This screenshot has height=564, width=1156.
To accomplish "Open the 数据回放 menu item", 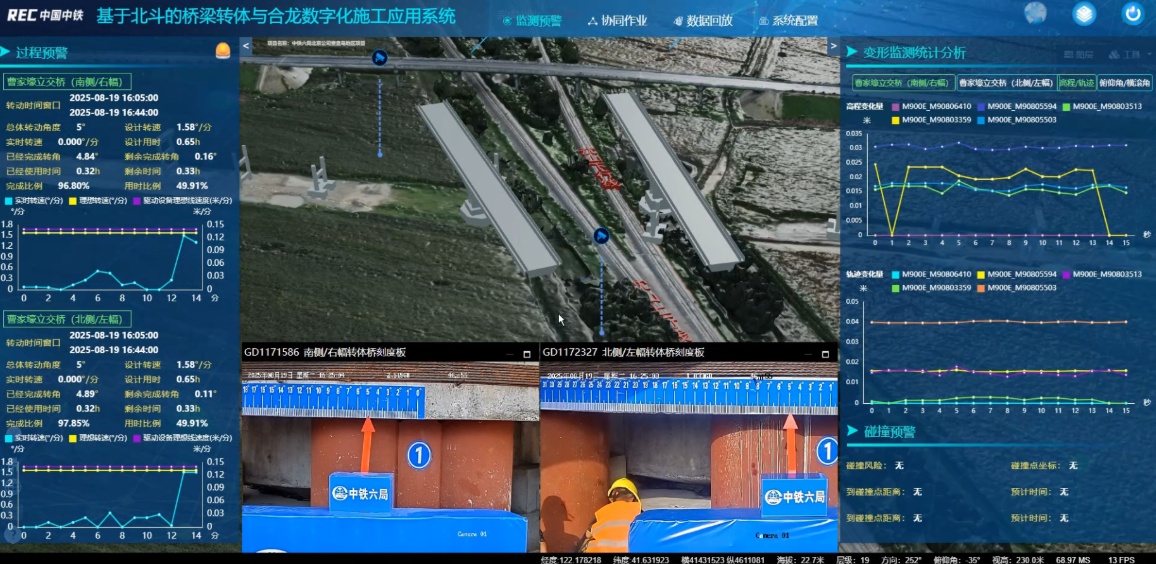I will (x=703, y=21).
